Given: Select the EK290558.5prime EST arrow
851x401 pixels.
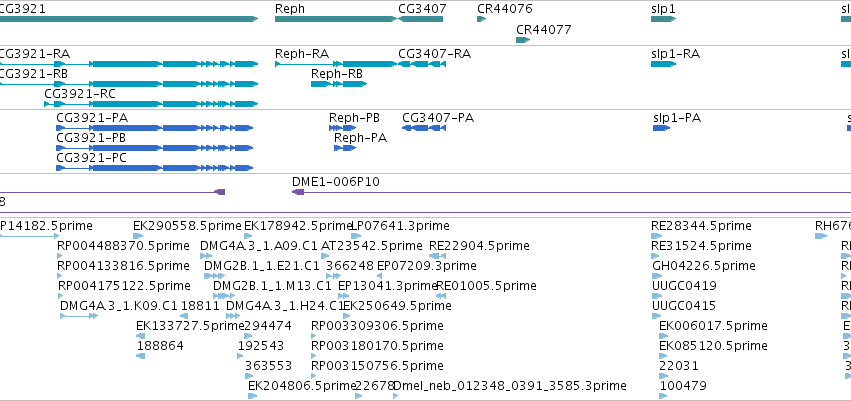Looking at the screenshot, I should (x=138, y=235).
